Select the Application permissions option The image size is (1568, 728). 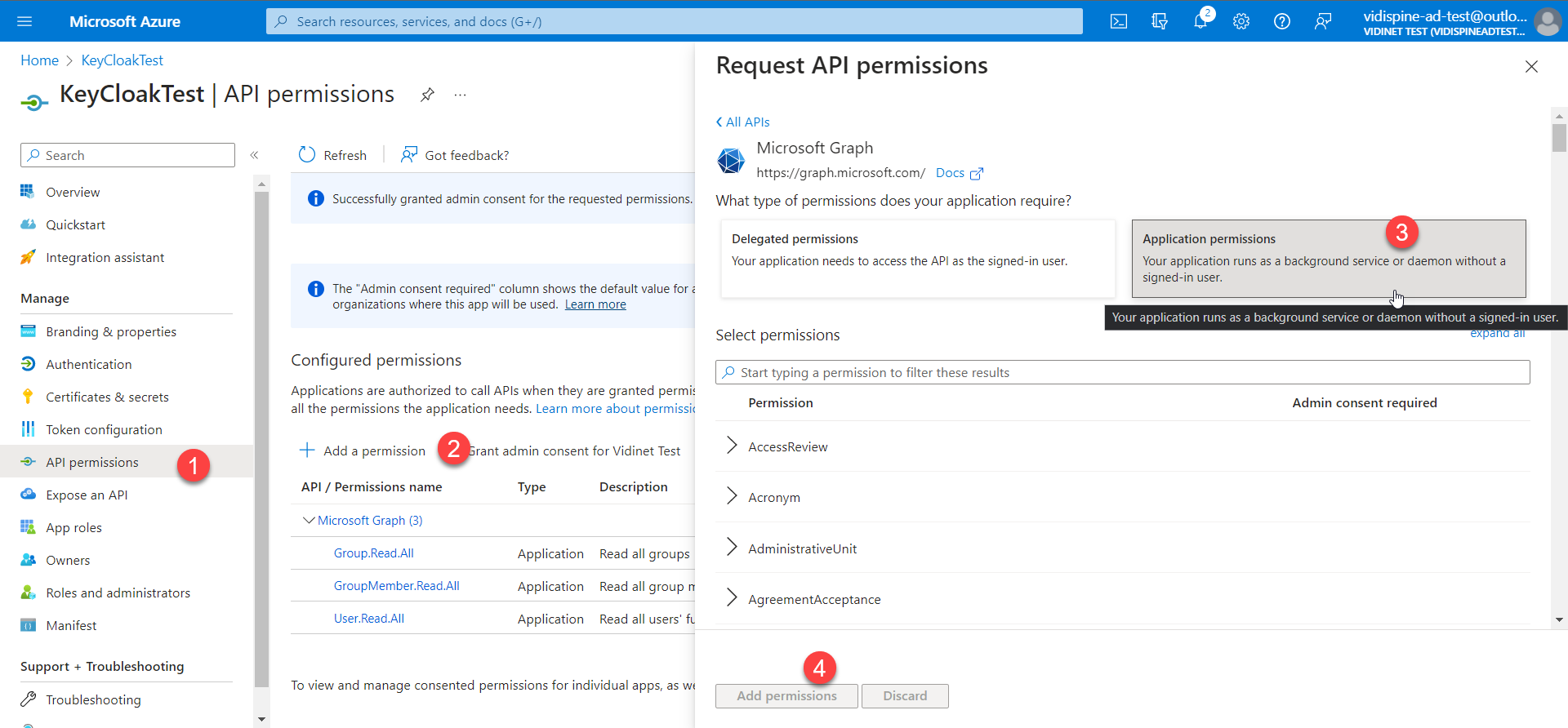pyautogui.click(x=1328, y=258)
